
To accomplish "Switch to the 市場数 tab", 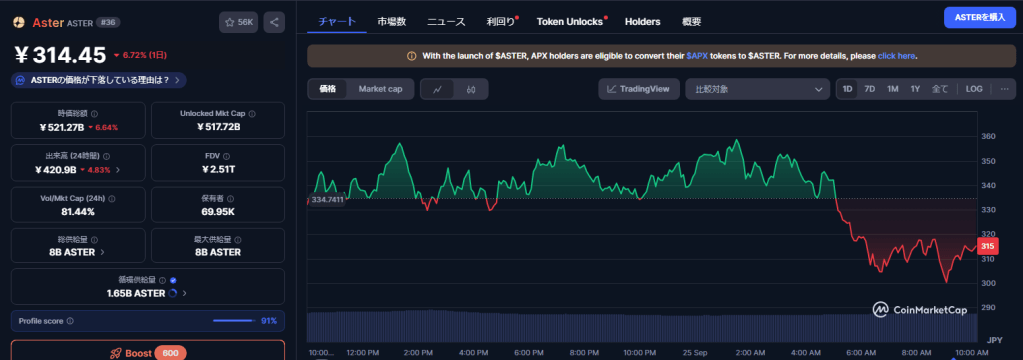I will pos(391,22).
